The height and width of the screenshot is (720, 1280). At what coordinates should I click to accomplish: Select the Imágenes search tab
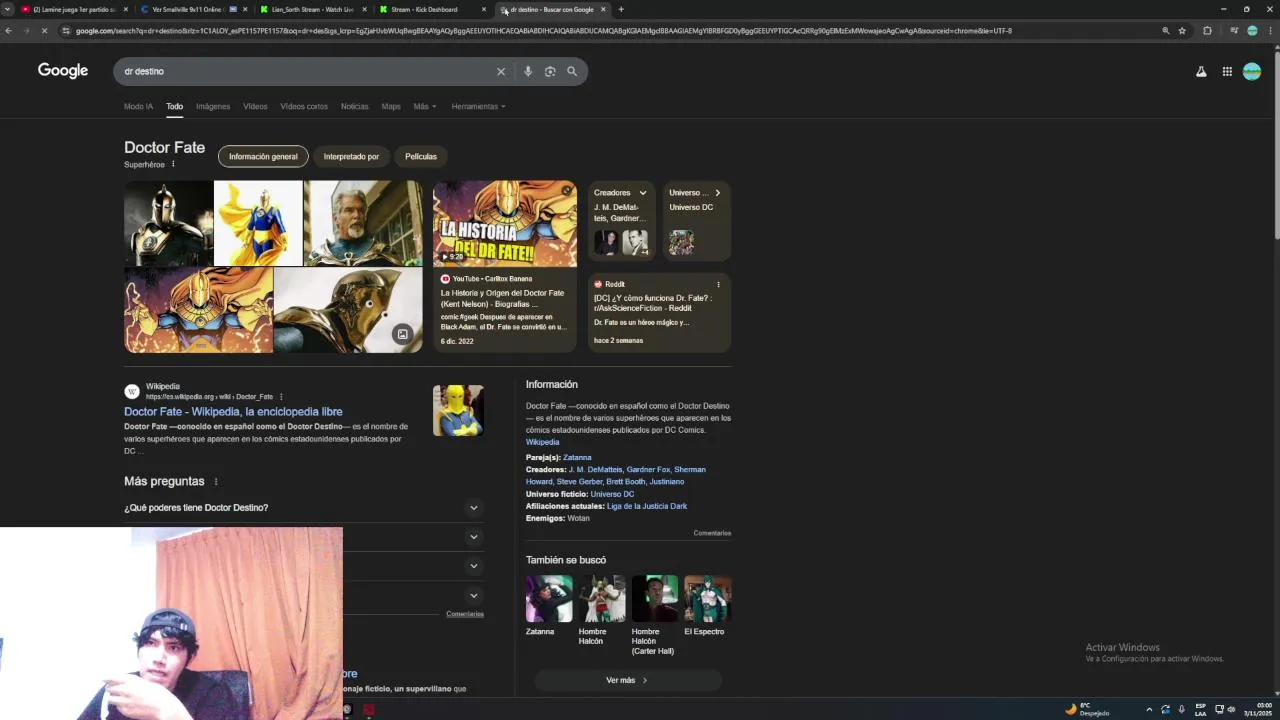click(213, 106)
